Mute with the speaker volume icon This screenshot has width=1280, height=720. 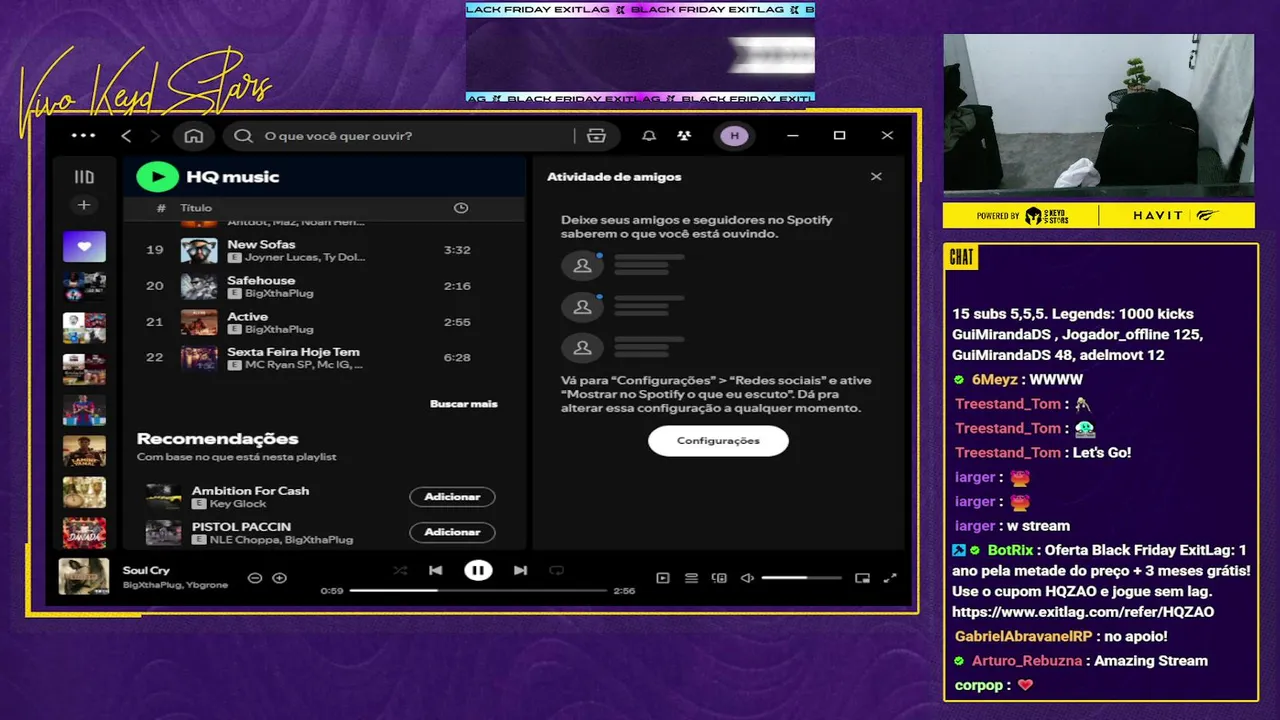(747, 578)
